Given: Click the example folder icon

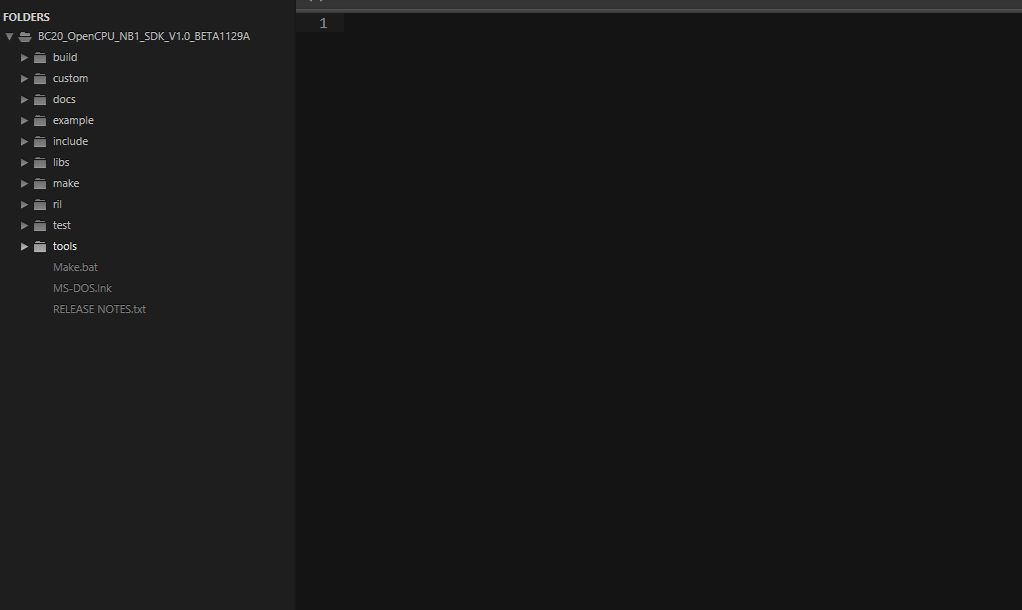Looking at the screenshot, I should point(40,121).
